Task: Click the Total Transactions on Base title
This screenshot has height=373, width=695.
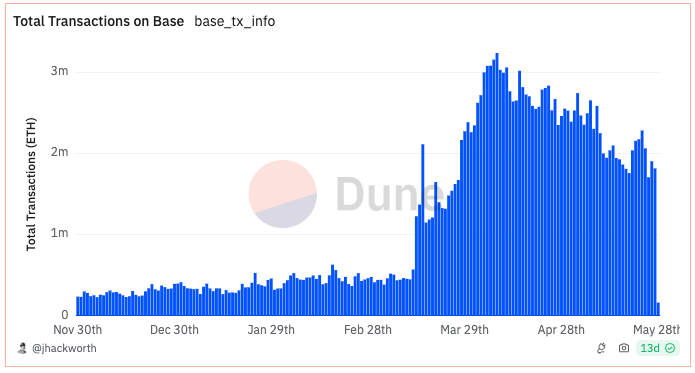Action: [98, 21]
